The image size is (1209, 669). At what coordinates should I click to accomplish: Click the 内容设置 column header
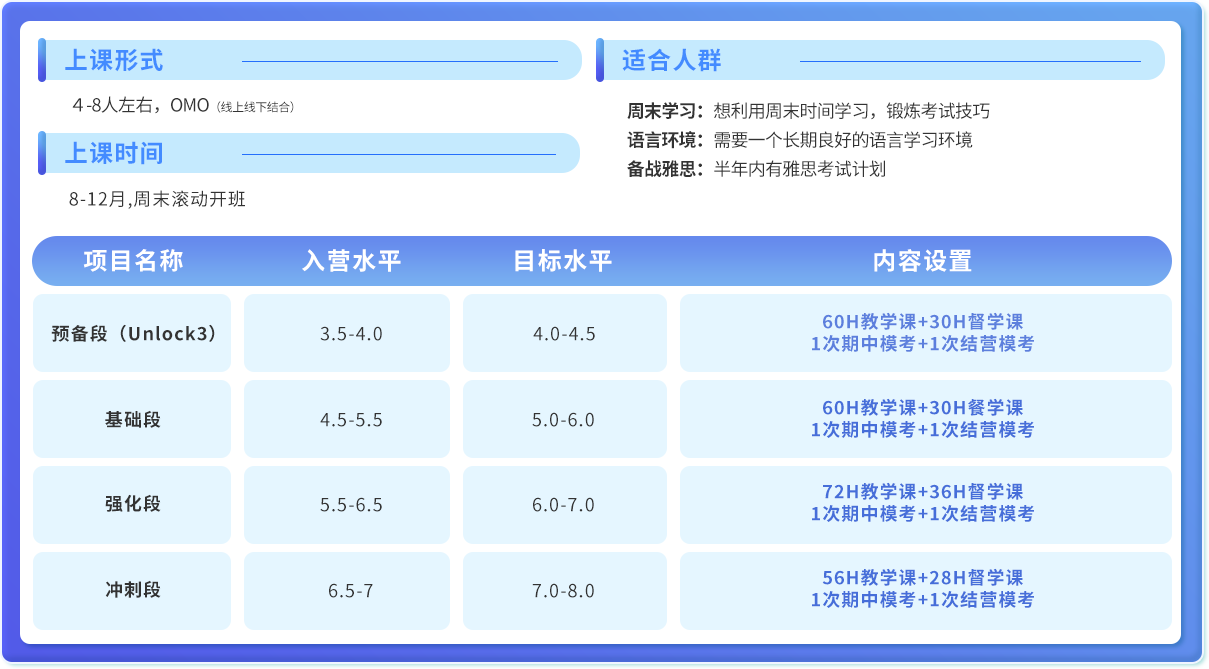(923, 262)
